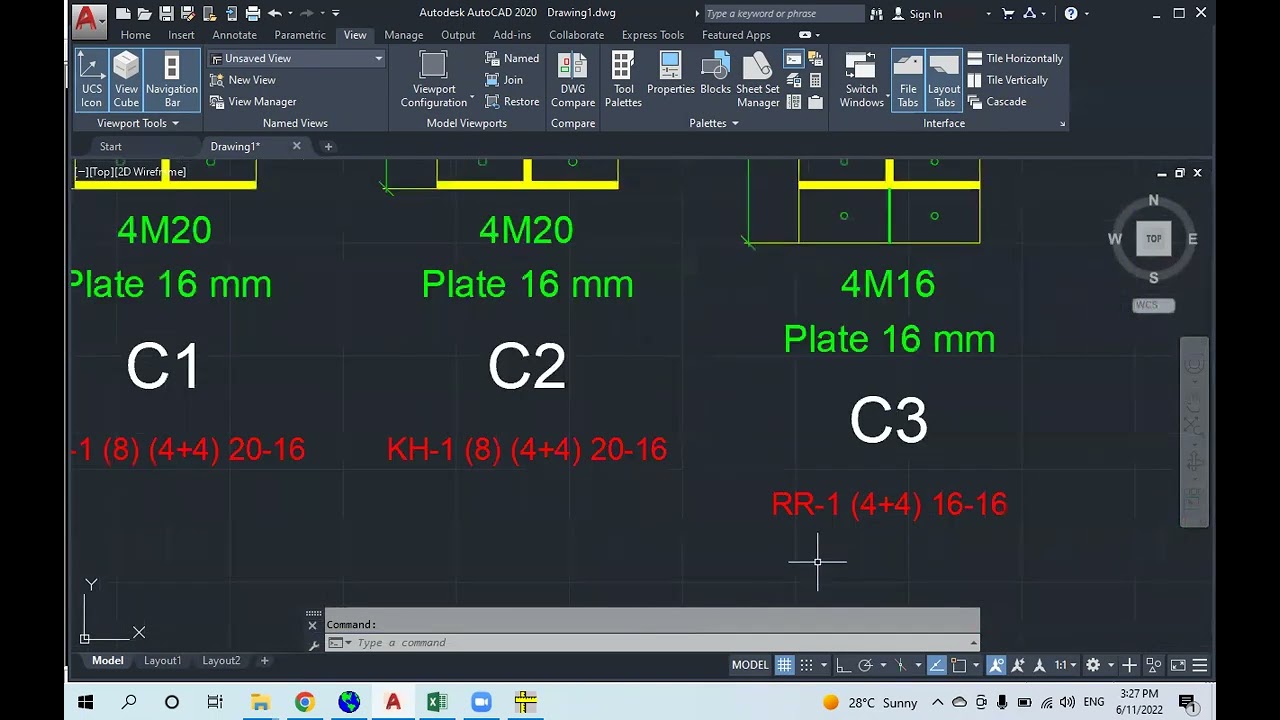This screenshot has width=1280, height=720.
Task: Toggle Layout Tabs display
Action: point(944,80)
